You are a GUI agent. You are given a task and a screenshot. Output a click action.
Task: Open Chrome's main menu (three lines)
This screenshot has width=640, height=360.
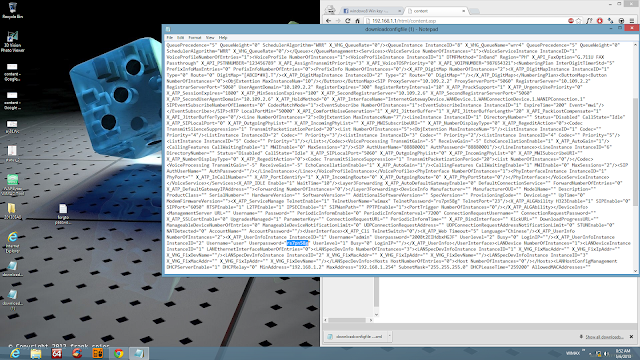pos(632,21)
